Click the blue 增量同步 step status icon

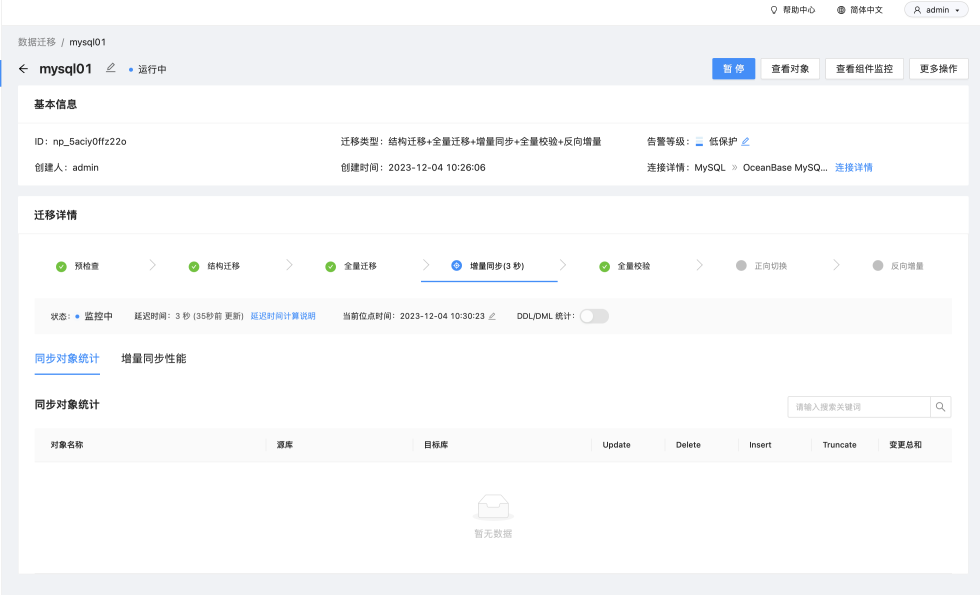[456, 266]
